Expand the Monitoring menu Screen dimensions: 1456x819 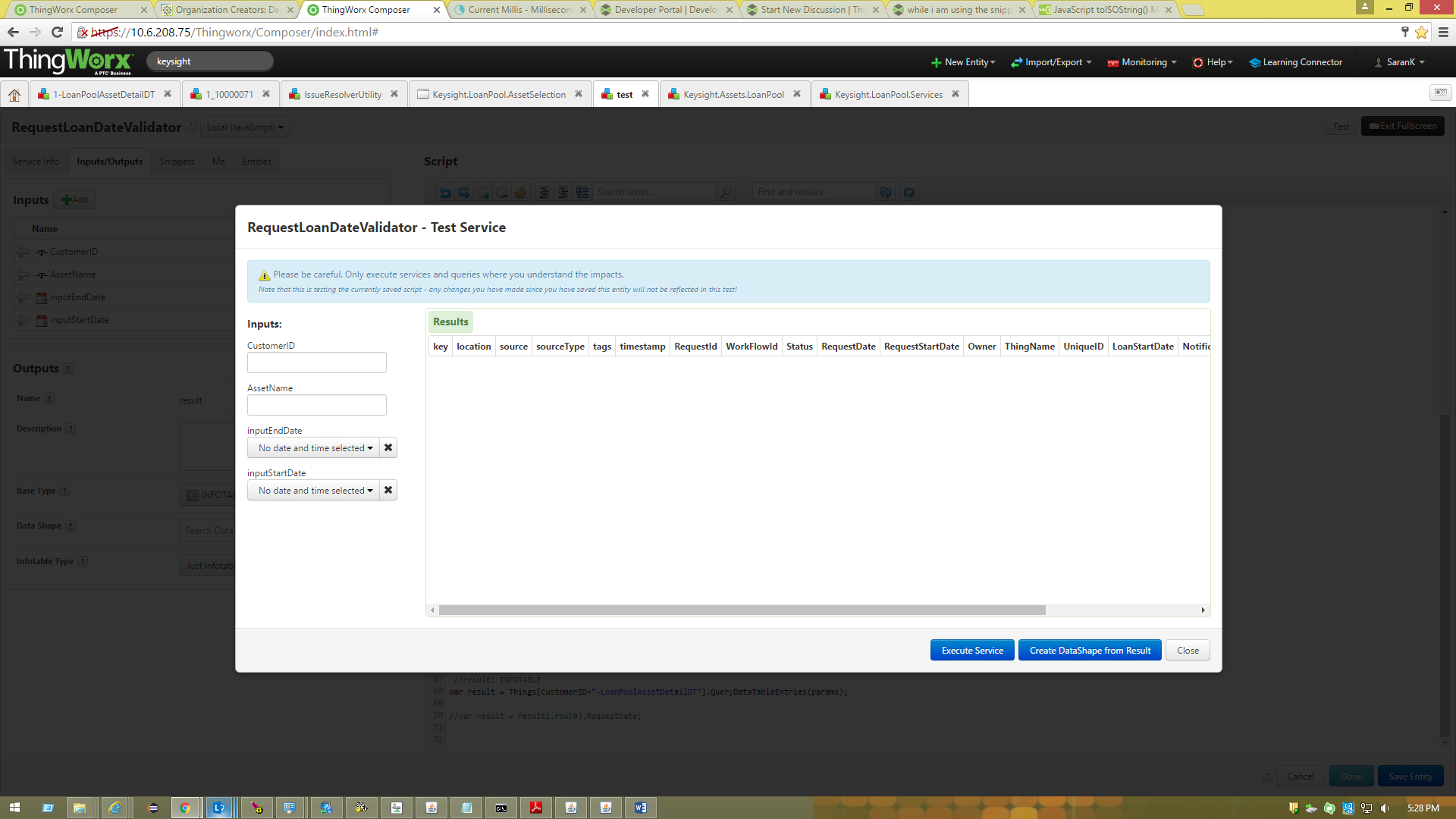point(1142,62)
